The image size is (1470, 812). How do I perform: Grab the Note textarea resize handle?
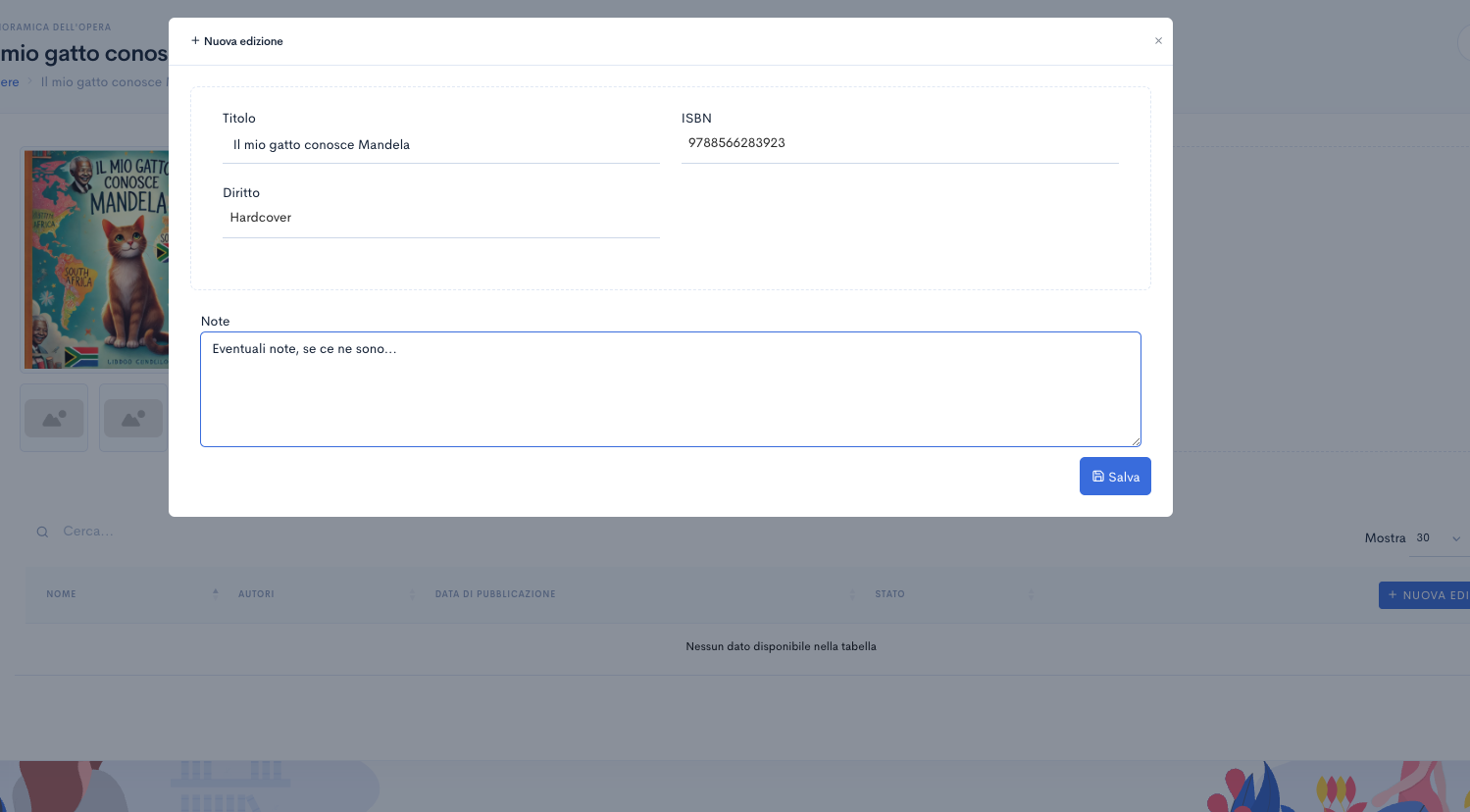pyautogui.click(x=1136, y=441)
